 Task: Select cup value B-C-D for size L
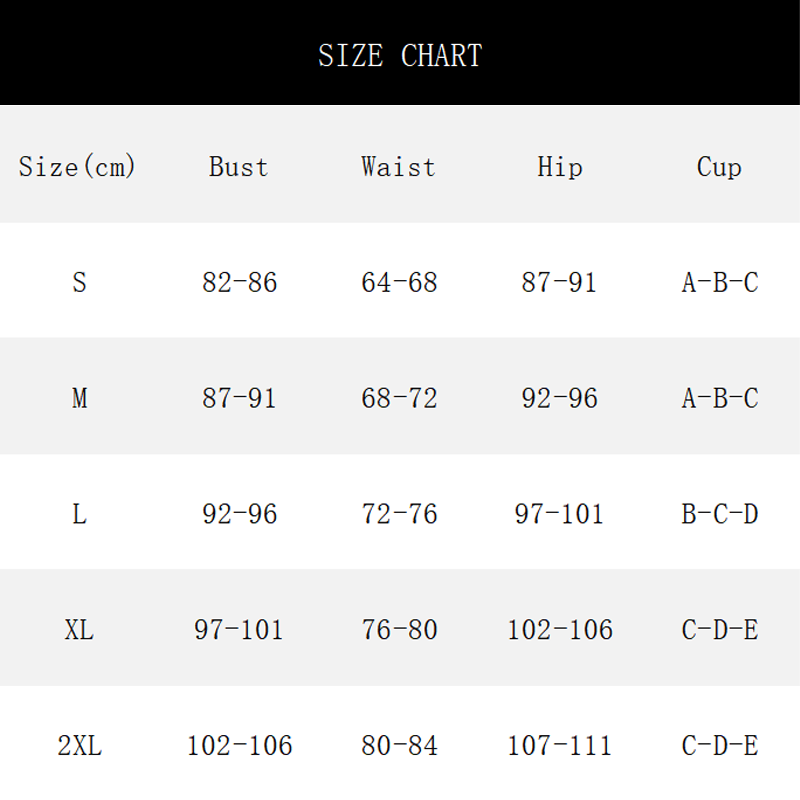pos(719,514)
